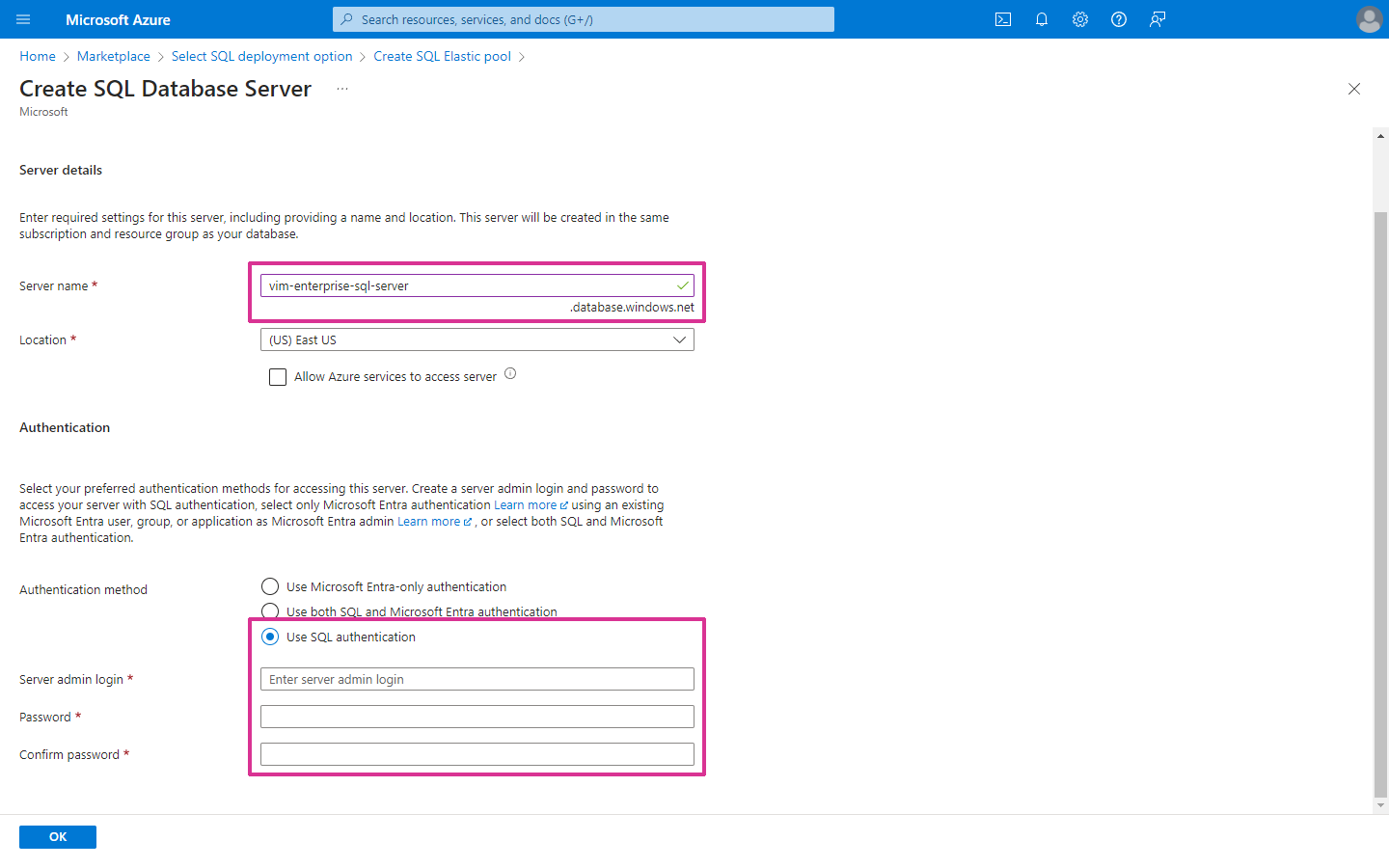Viewport: 1389px width, 868px height.
Task: Click the 'Server details' heading
Action: point(61,170)
